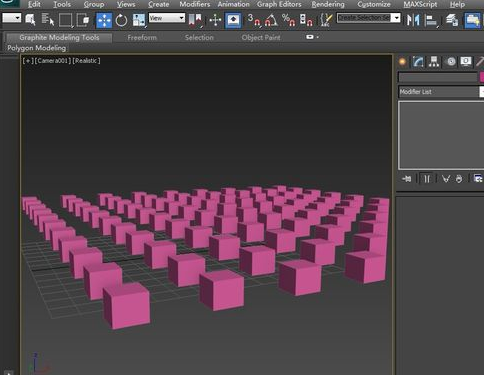
Task: Click the Camera001 viewport label
Action: point(53,61)
